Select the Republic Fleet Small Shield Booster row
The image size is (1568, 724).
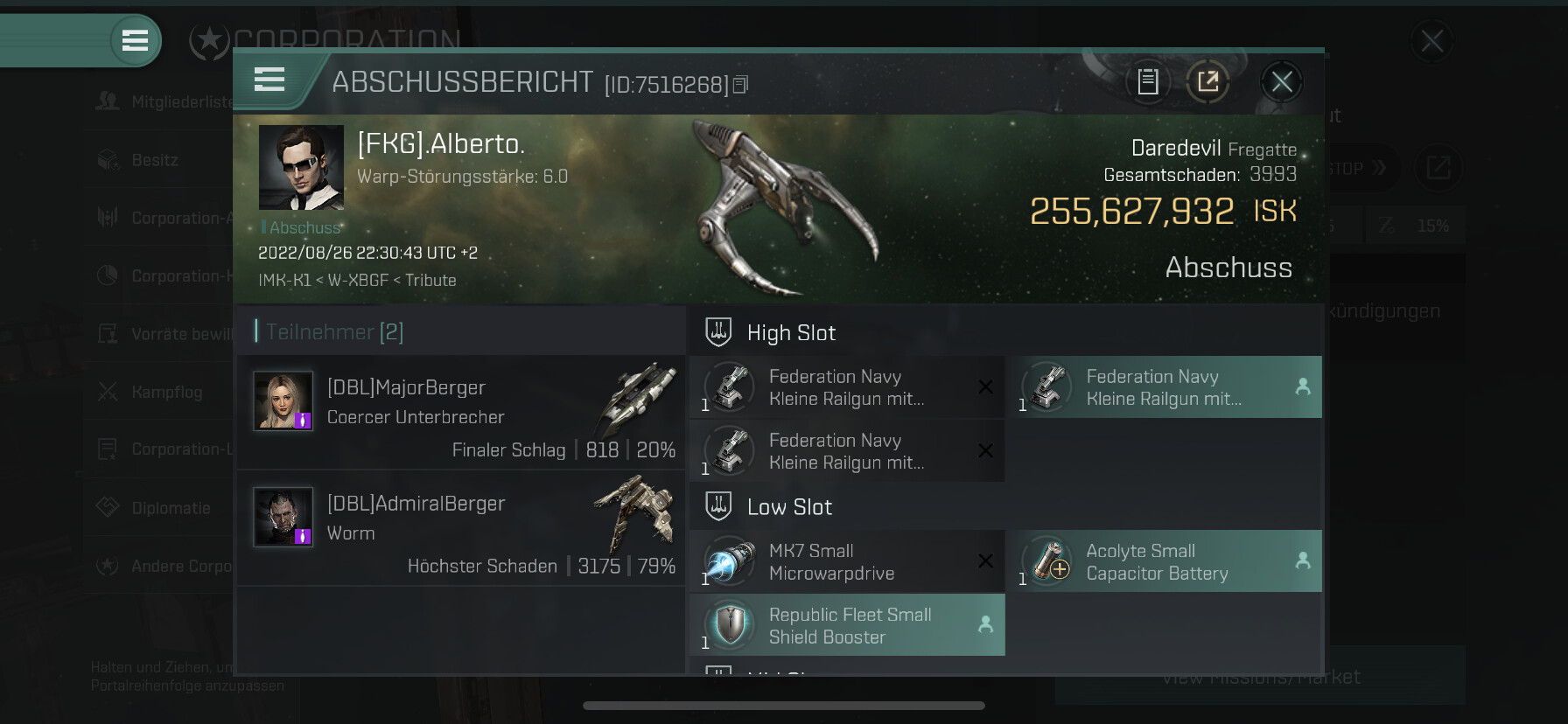coord(847,625)
